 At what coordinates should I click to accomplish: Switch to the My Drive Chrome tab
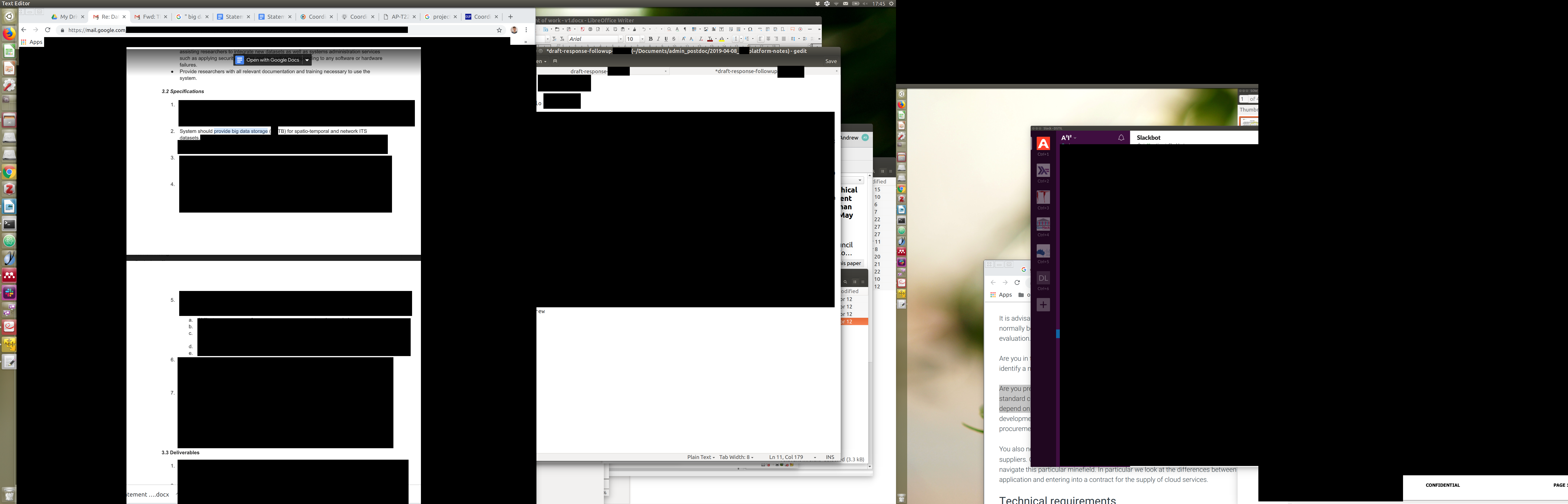[x=68, y=17]
